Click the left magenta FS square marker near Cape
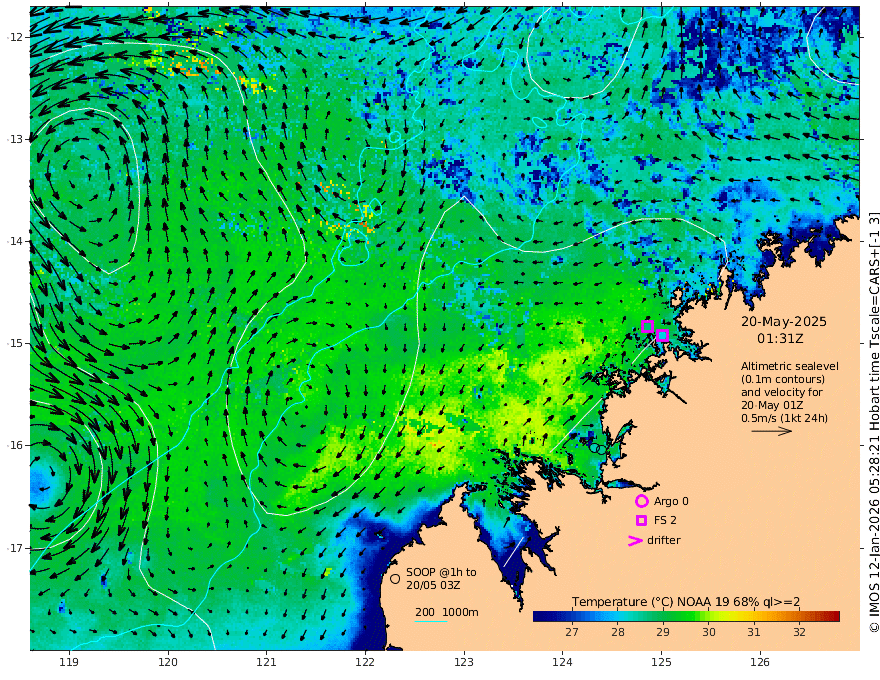This screenshot has height=680, width=880. 647,326
